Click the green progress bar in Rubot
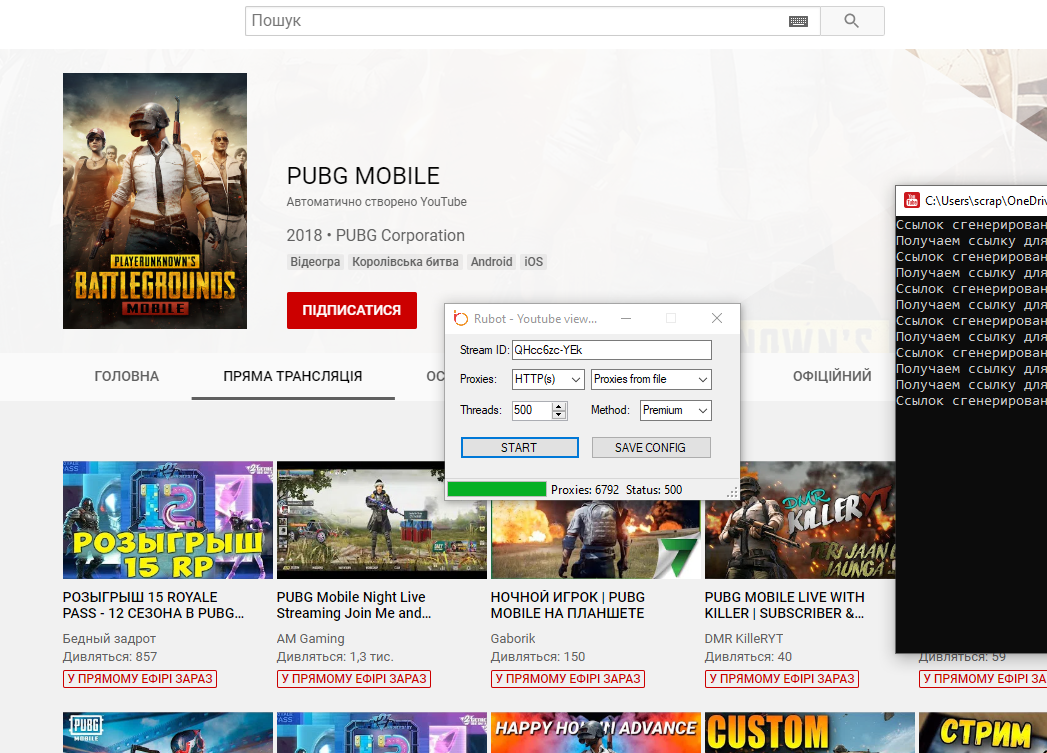Viewport: 1047px width, 753px height. [496, 490]
